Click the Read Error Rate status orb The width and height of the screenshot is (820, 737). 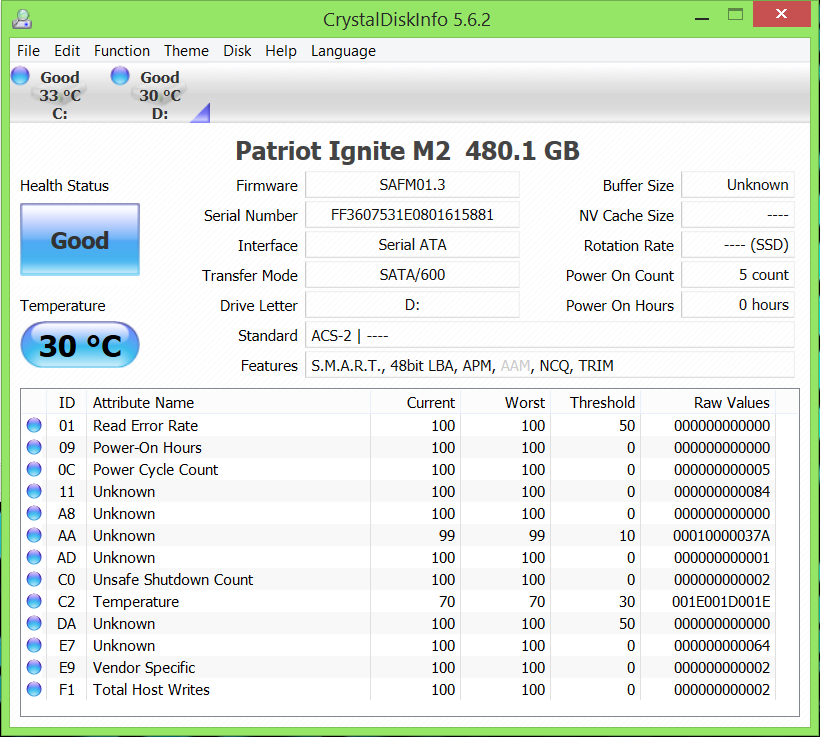pos(34,426)
